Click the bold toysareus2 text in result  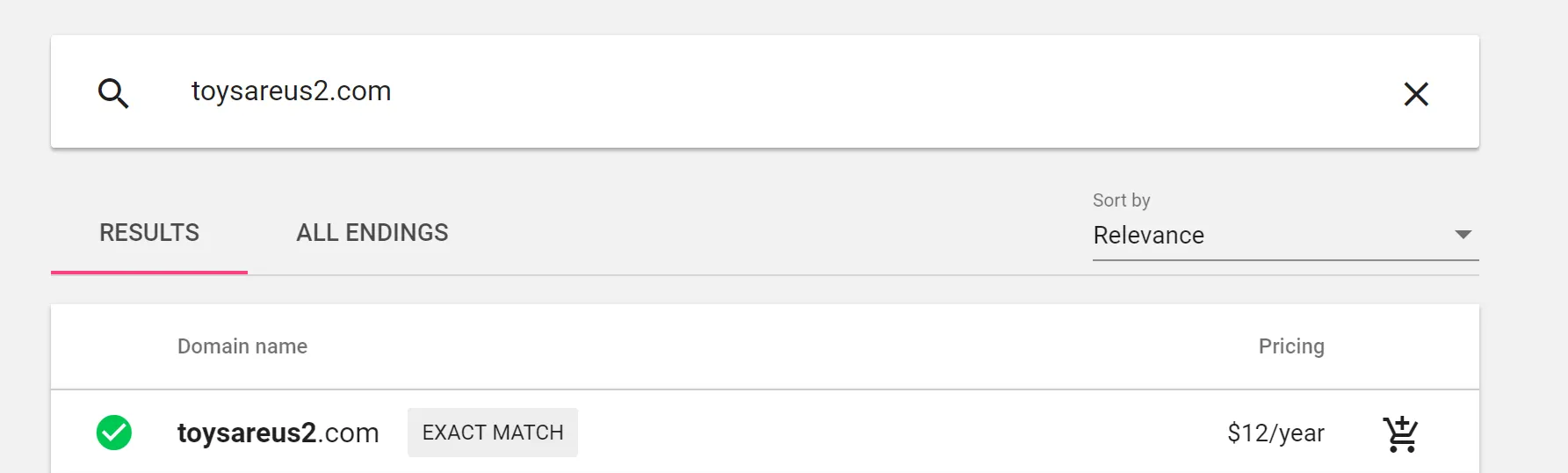(246, 433)
